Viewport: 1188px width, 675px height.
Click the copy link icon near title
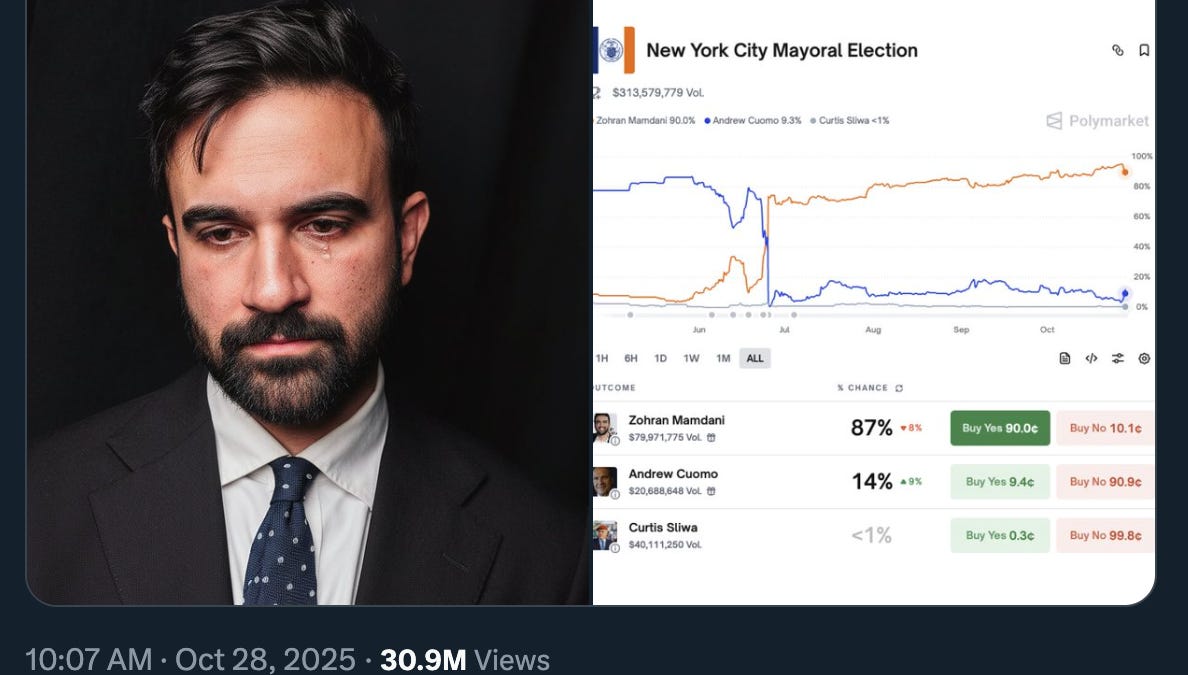point(1118,50)
